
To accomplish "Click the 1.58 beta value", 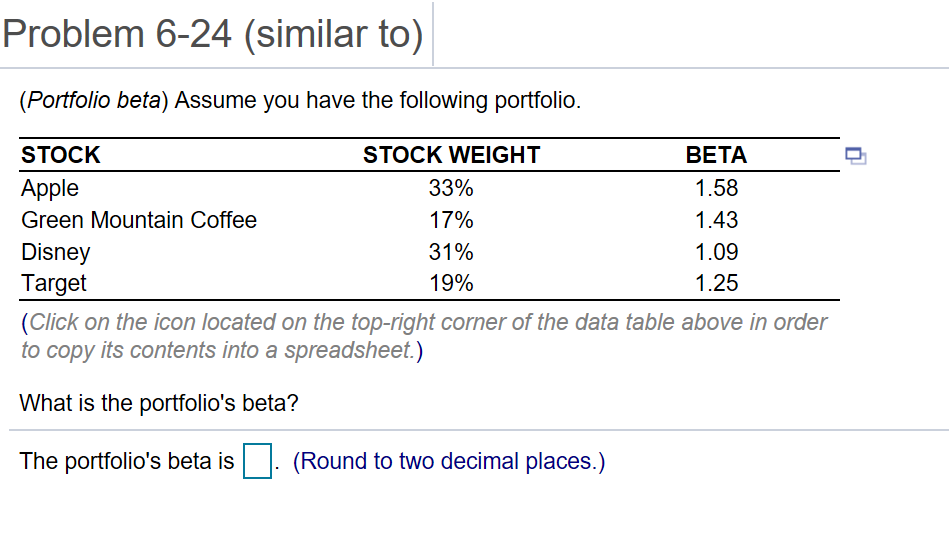I will coord(716,188).
